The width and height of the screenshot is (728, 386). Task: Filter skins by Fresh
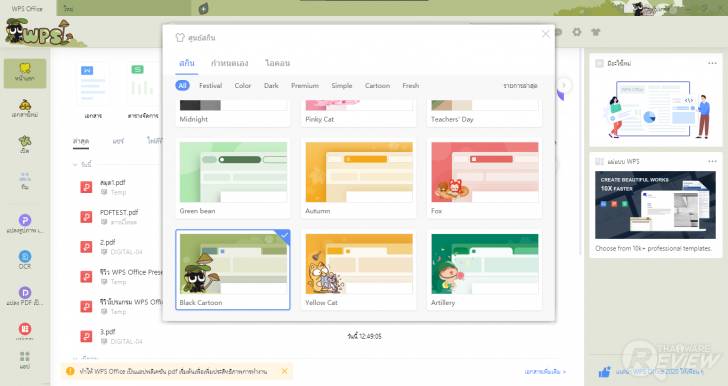410,85
